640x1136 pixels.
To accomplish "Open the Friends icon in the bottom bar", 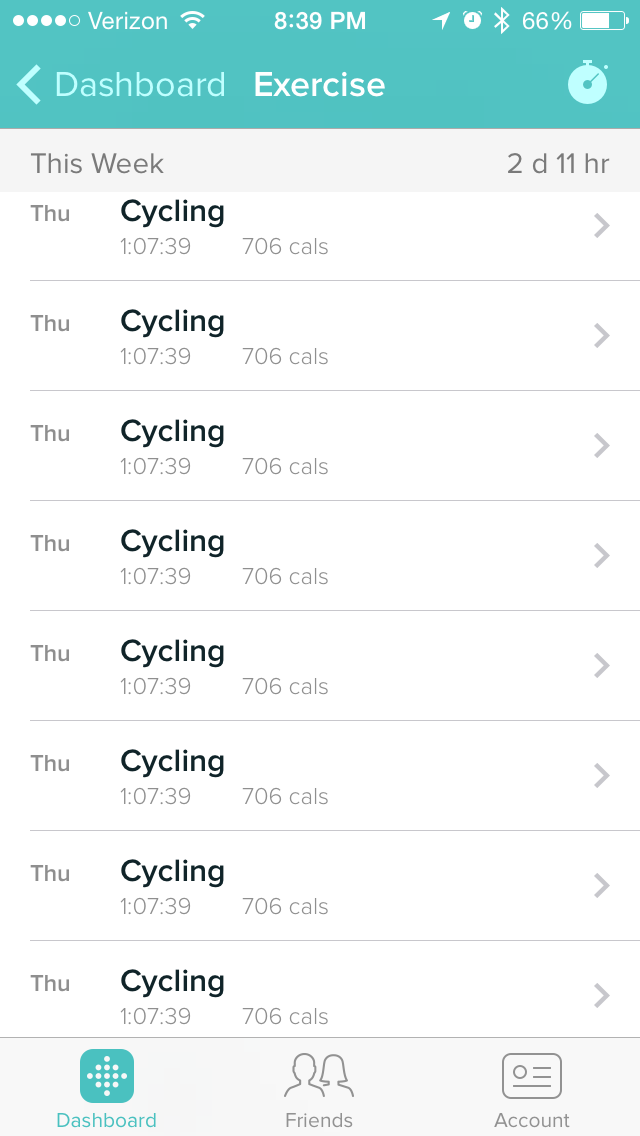I will [319, 1076].
